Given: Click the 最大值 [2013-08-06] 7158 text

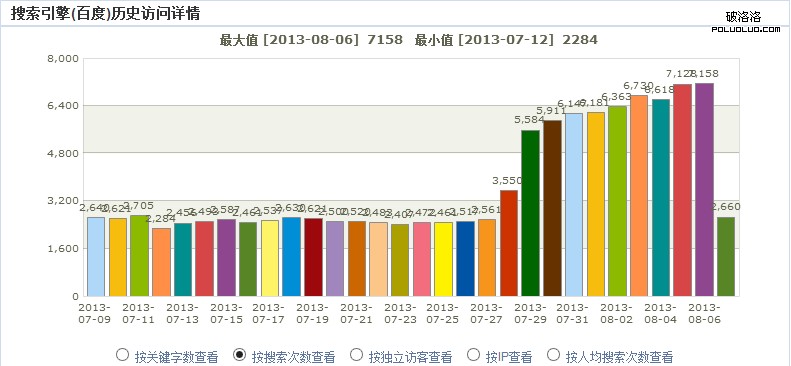Looking at the screenshot, I should coord(311,40).
